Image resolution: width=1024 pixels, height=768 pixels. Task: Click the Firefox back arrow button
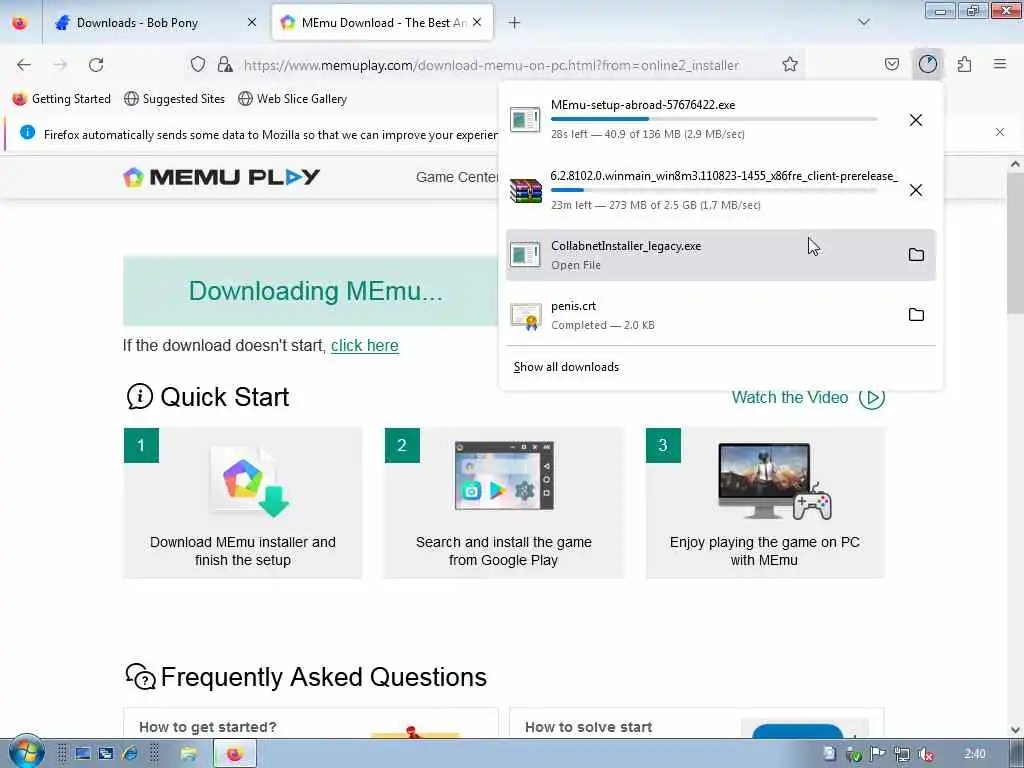pos(24,65)
